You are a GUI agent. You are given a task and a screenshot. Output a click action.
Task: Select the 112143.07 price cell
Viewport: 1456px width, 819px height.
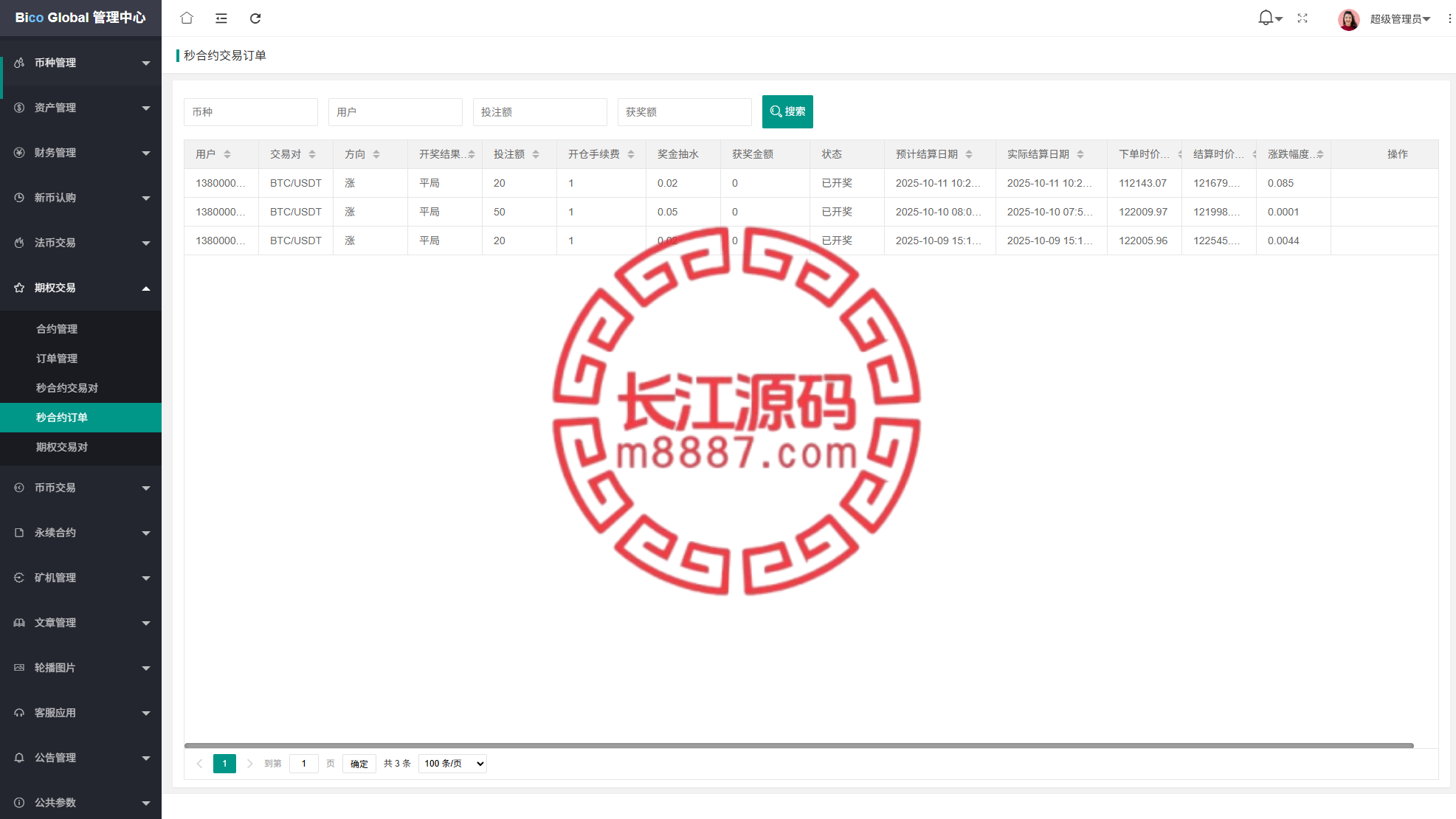pos(1143,183)
